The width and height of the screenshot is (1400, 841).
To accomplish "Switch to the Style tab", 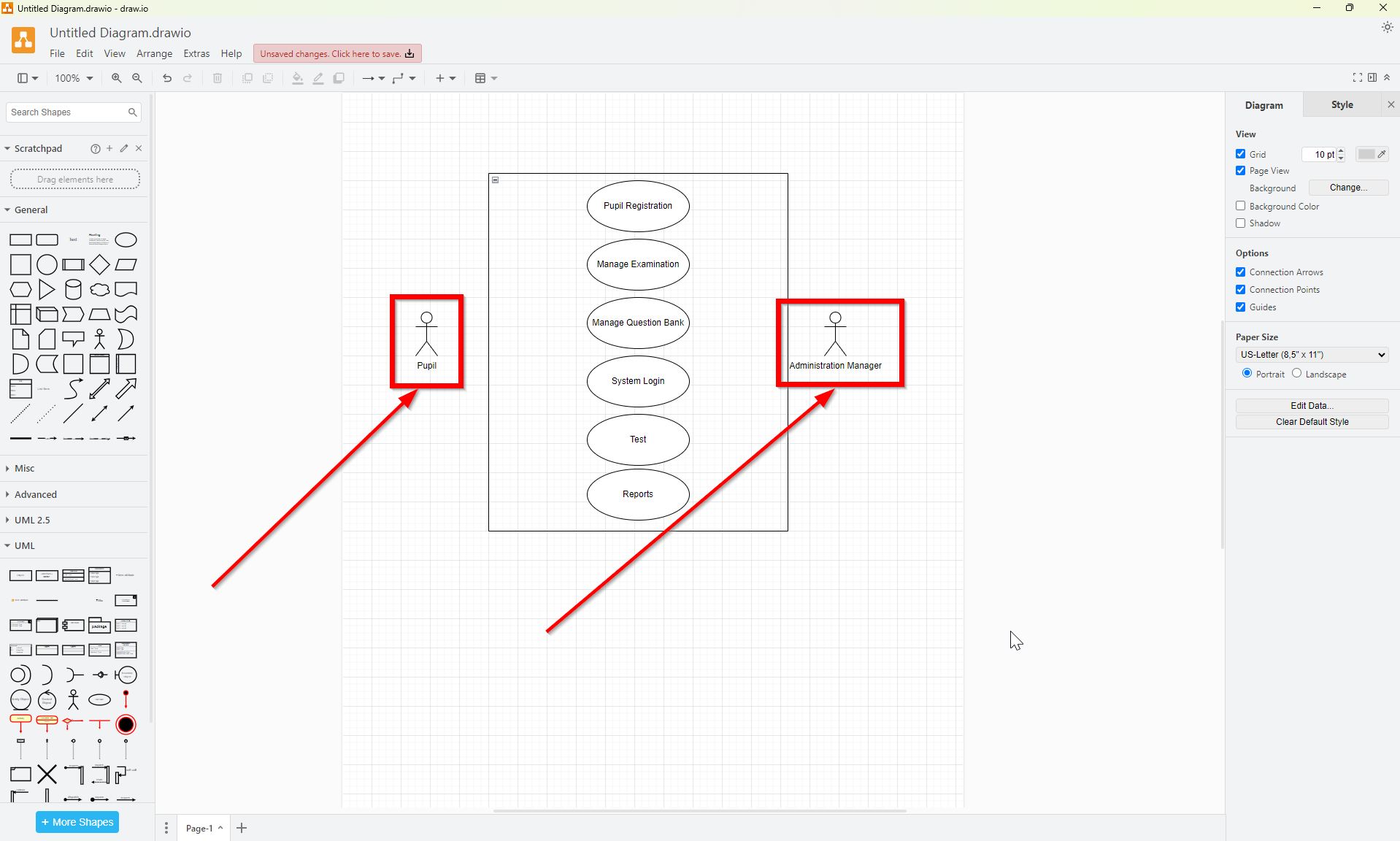I will (1341, 104).
